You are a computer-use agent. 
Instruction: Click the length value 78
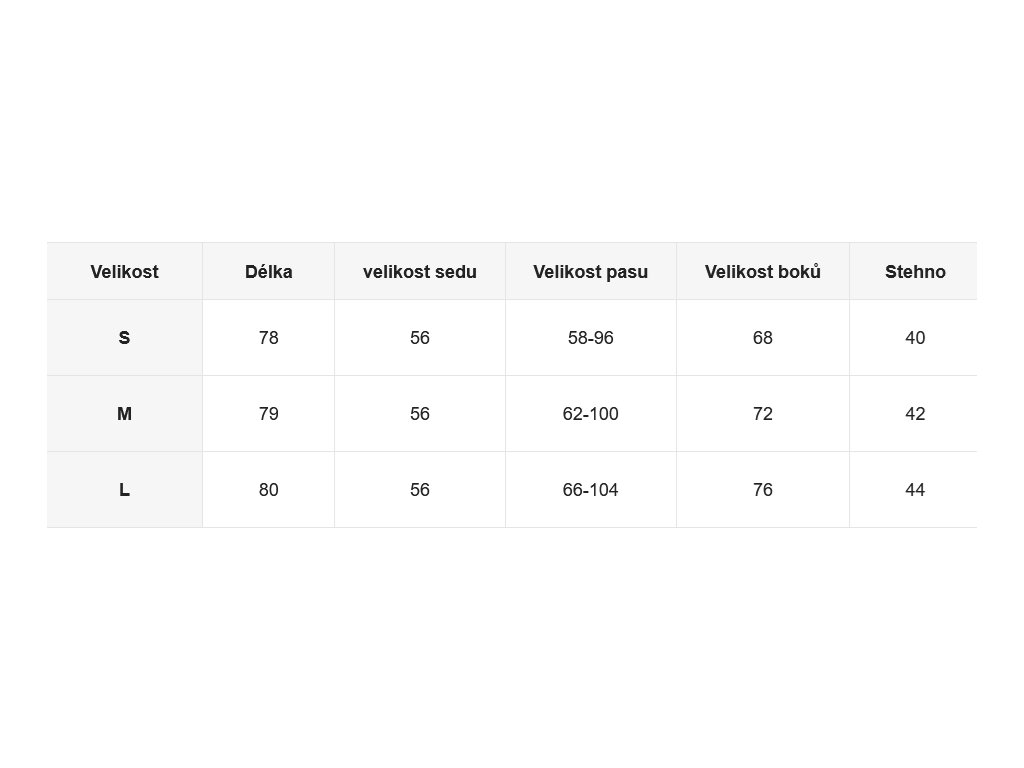coord(268,338)
